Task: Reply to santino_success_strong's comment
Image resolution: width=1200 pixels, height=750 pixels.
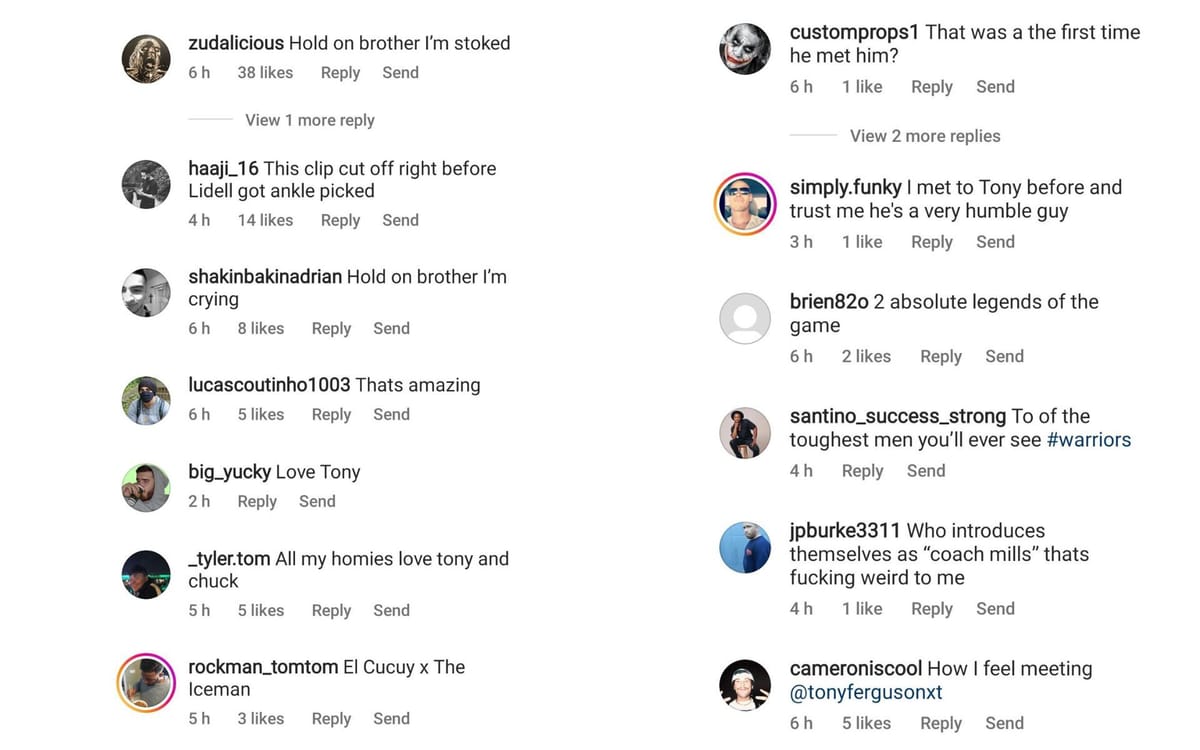Action: tap(862, 470)
